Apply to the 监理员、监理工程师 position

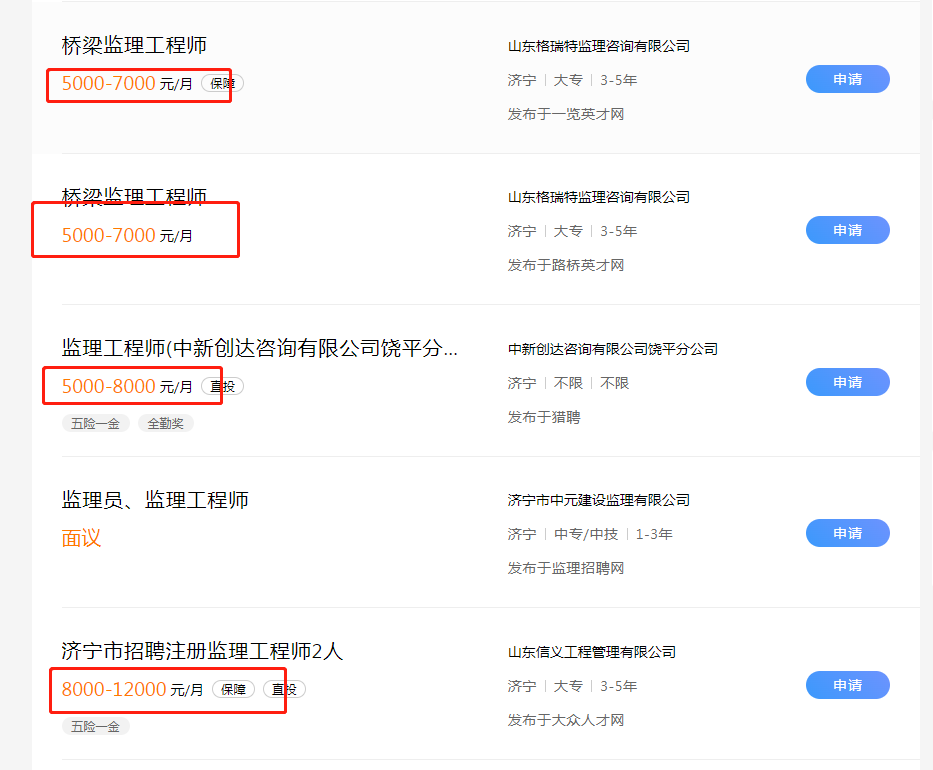(x=847, y=534)
